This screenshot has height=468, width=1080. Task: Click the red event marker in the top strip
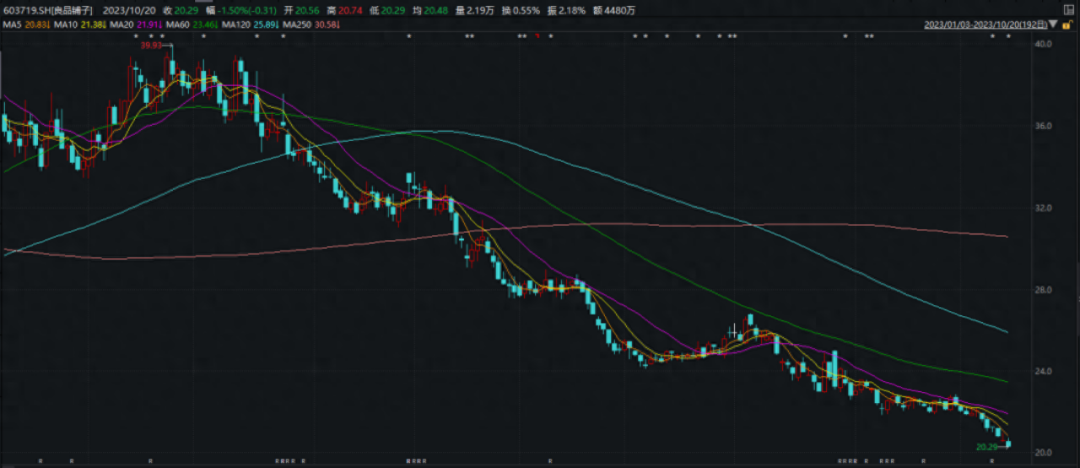coord(536,35)
